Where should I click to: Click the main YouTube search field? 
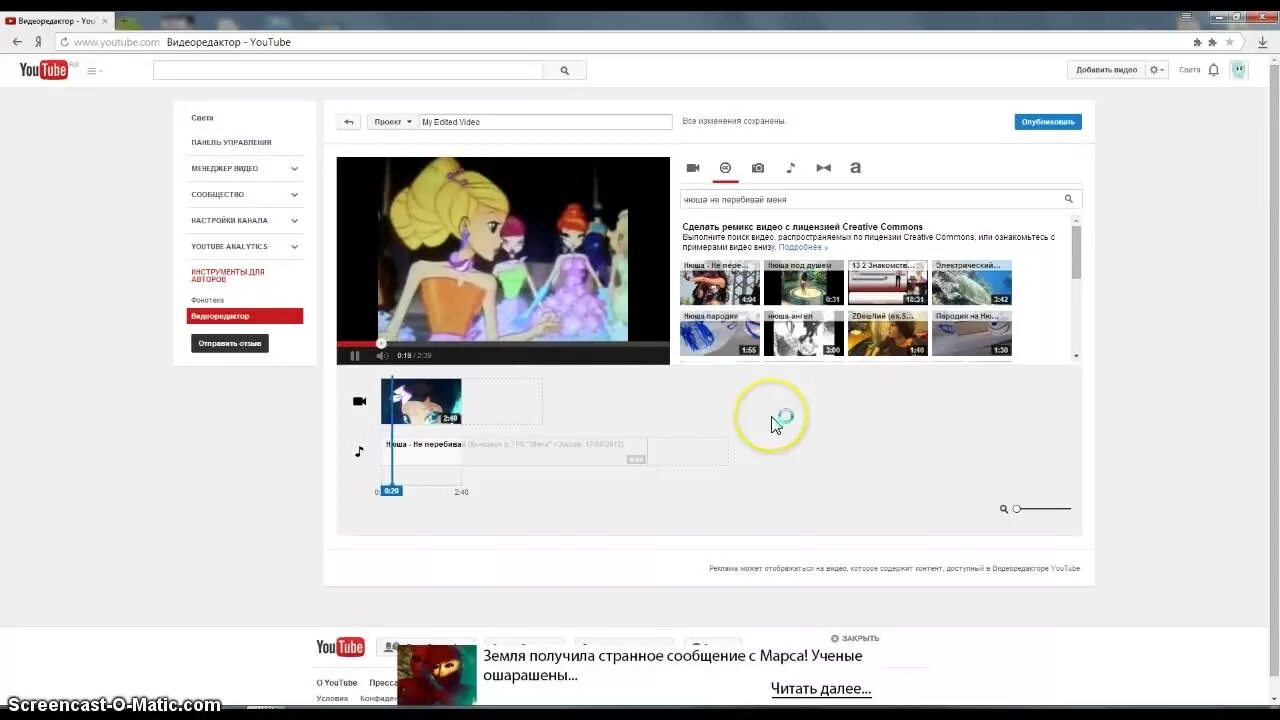pos(348,70)
